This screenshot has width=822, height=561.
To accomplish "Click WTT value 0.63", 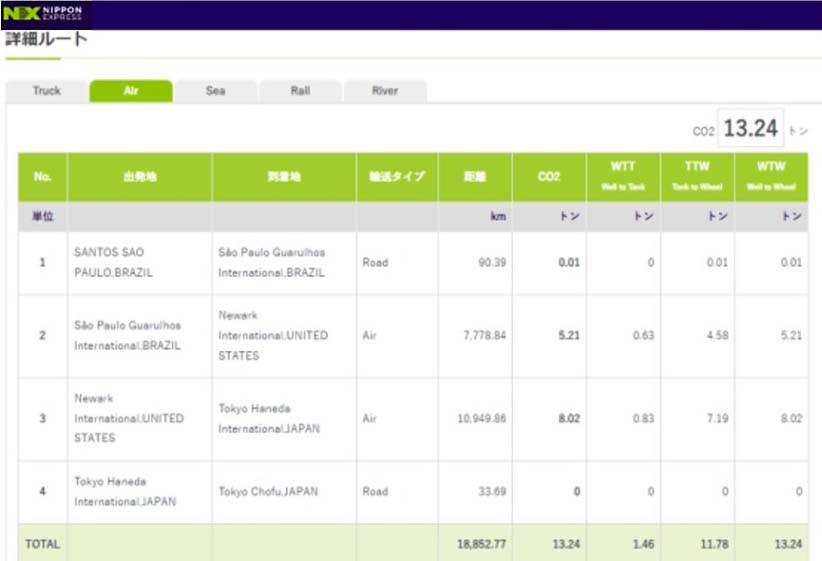I will (x=643, y=336).
